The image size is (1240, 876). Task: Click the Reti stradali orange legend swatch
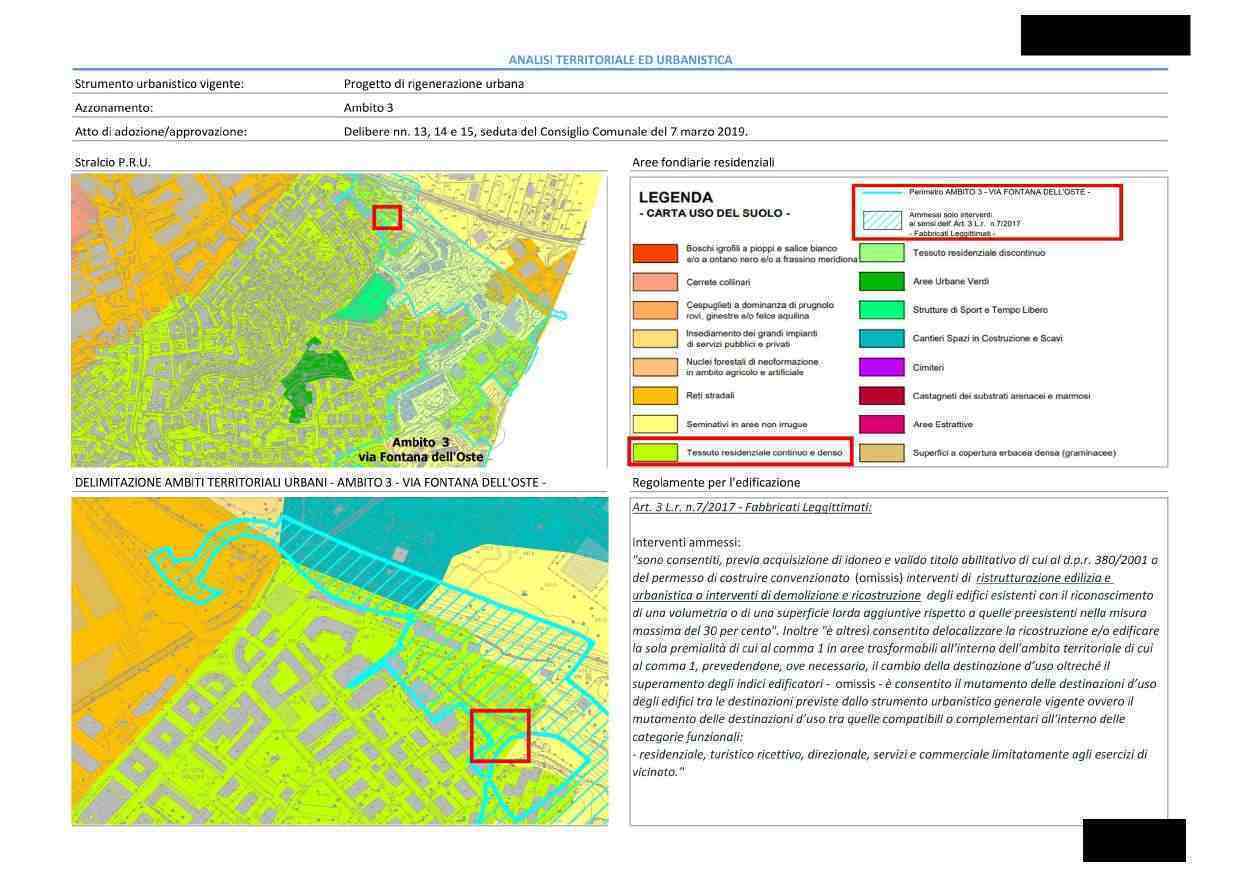coord(655,396)
